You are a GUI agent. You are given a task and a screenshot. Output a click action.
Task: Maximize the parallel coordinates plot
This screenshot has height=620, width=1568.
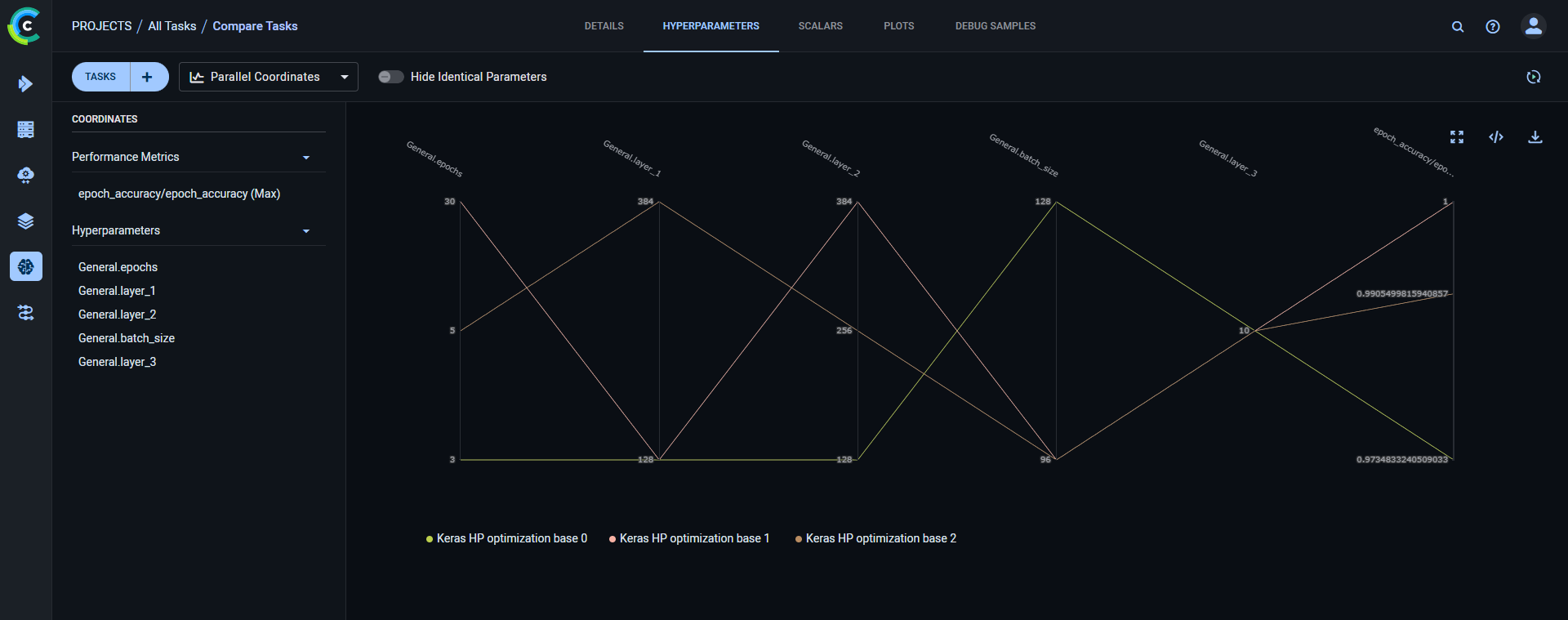1456,137
